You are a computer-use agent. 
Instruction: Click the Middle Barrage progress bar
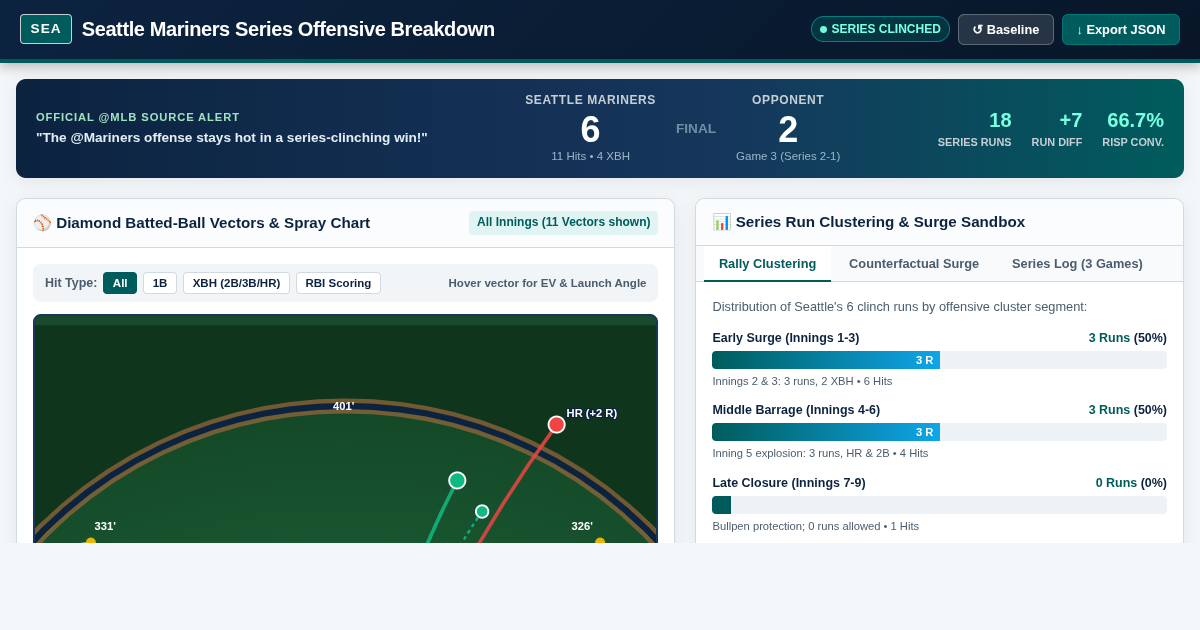pos(939,432)
